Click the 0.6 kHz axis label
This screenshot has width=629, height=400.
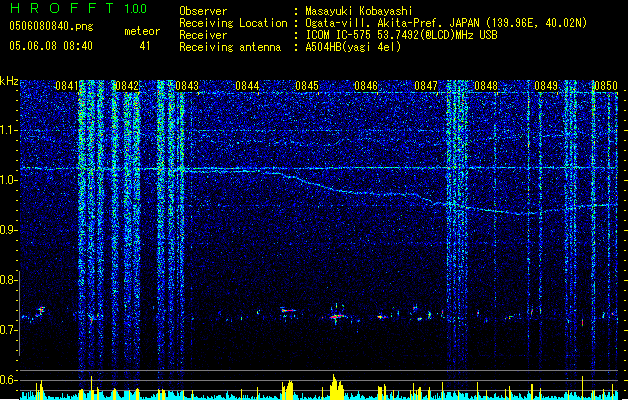7,380
